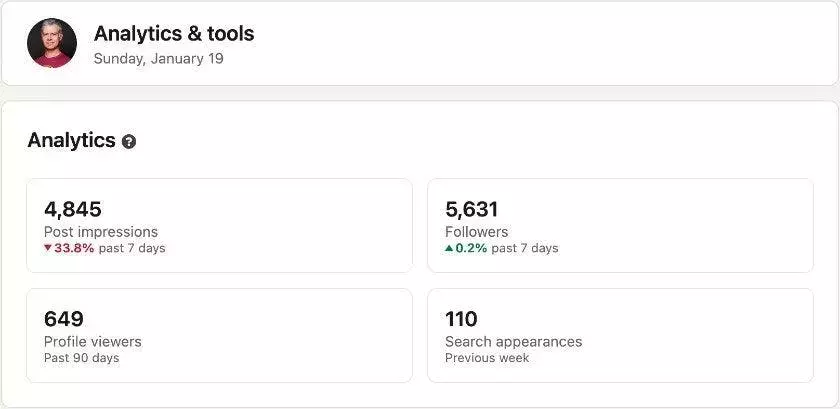This screenshot has height=409, width=840.
Task: Open the Followers analytics card
Action: point(620,225)
